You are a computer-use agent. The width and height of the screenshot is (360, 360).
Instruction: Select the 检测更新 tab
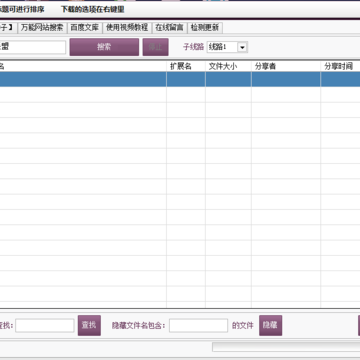[205, 28]
